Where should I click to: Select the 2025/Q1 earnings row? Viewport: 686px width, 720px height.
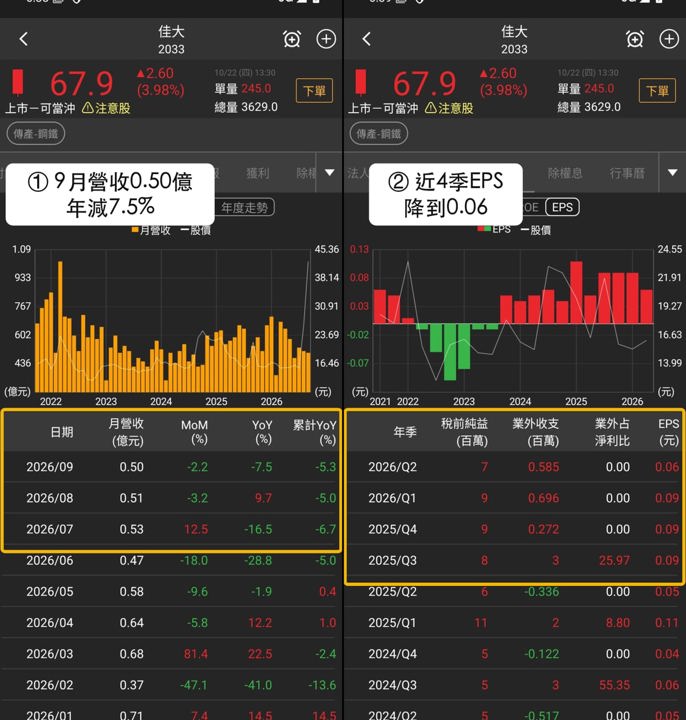[514, 623]
